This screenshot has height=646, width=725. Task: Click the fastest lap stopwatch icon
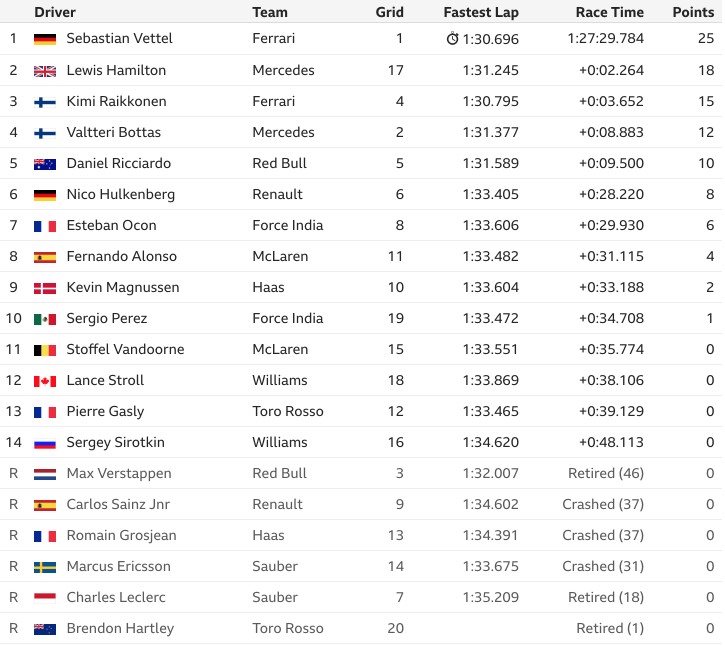(x=452, y=38)
